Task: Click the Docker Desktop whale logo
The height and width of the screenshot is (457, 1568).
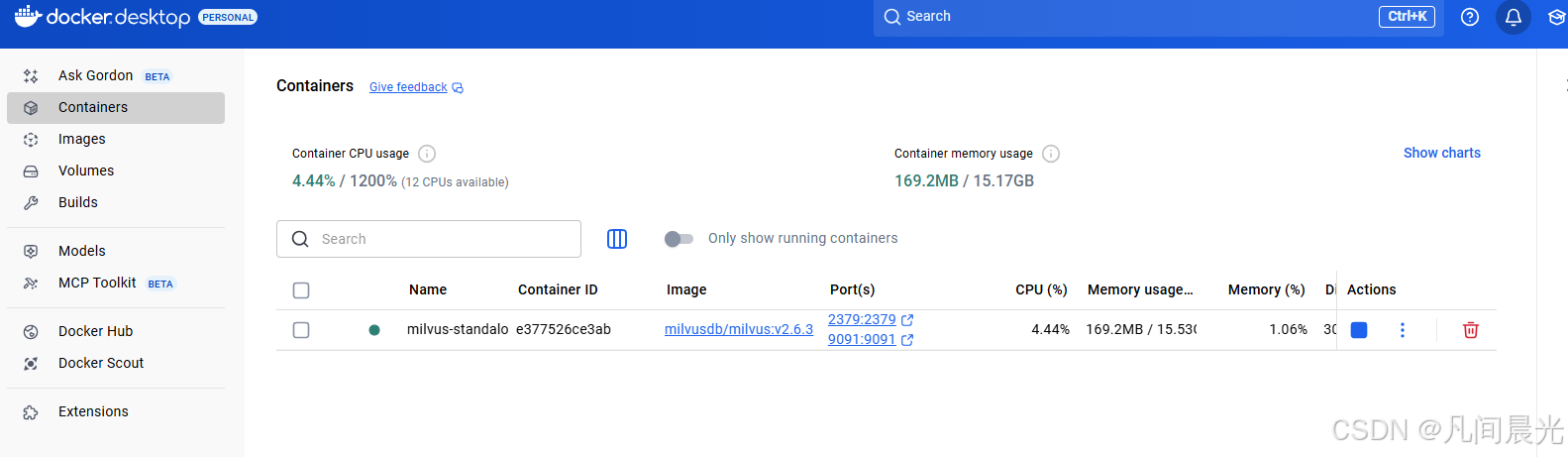Action: click(x=28, y=16)
